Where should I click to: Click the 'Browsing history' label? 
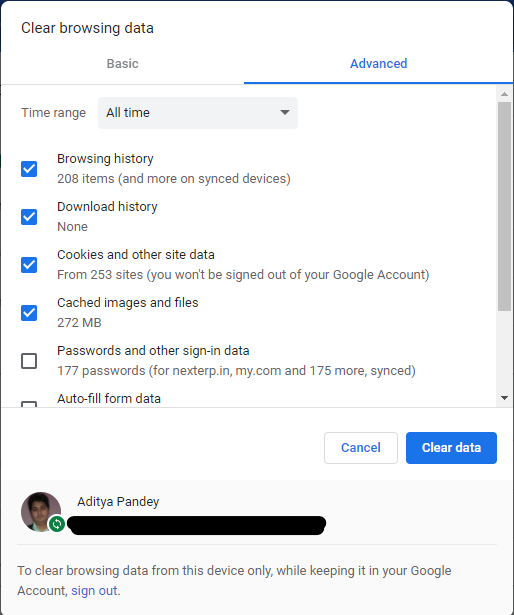click(x=105, y=159)
